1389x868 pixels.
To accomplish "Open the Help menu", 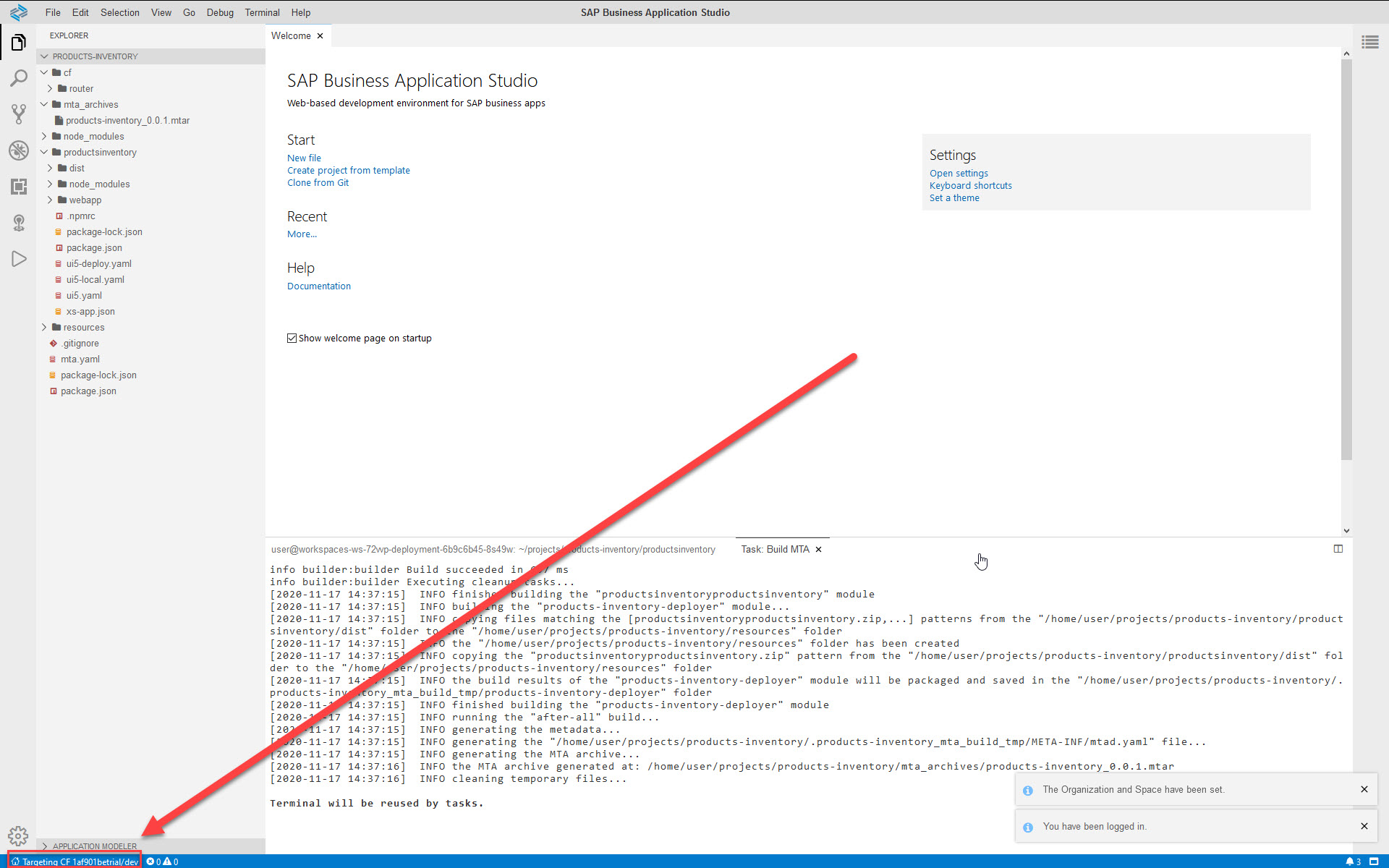I will click(301, 12).
